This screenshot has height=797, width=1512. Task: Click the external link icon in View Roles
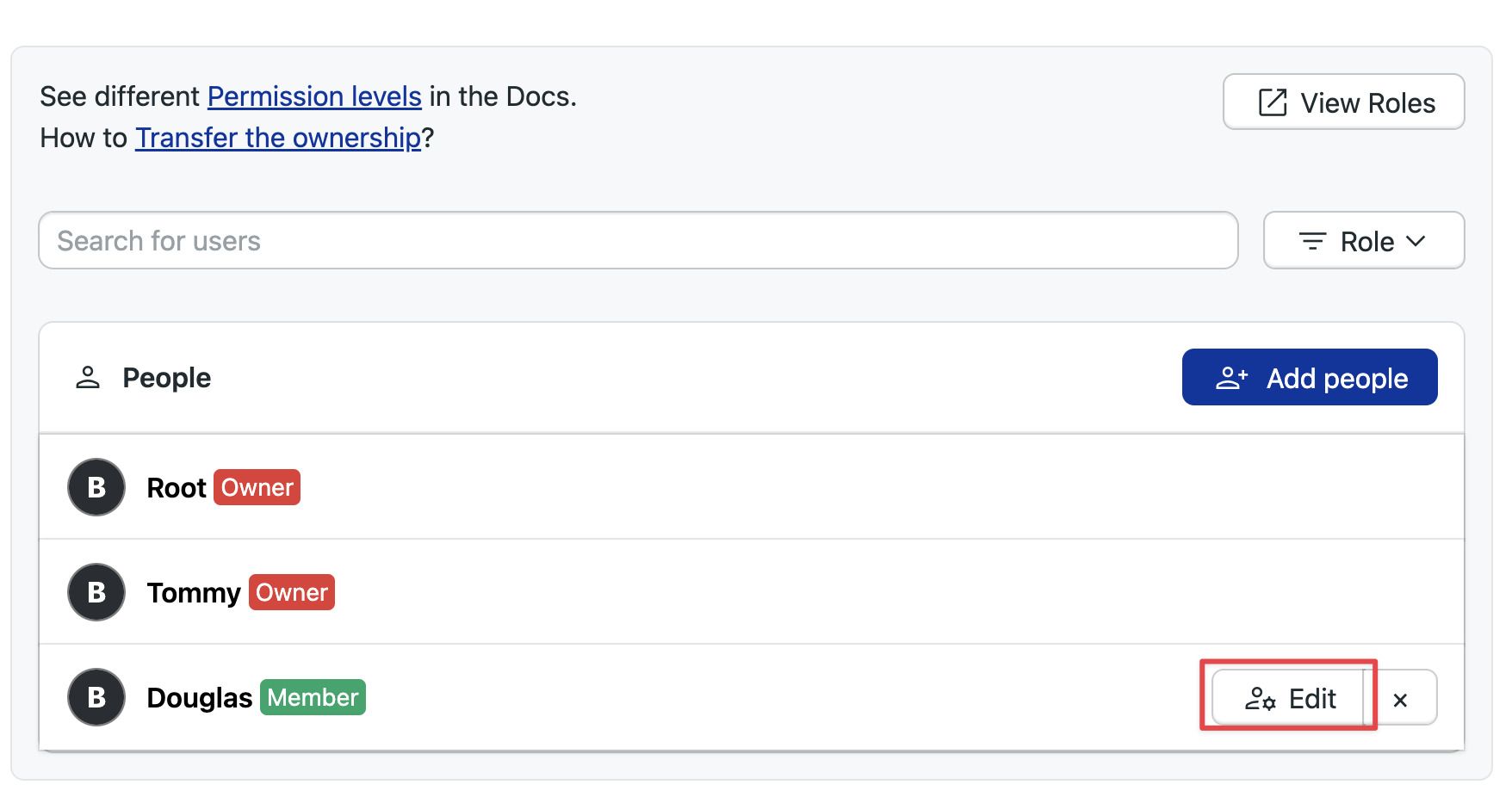point(1273,102)
